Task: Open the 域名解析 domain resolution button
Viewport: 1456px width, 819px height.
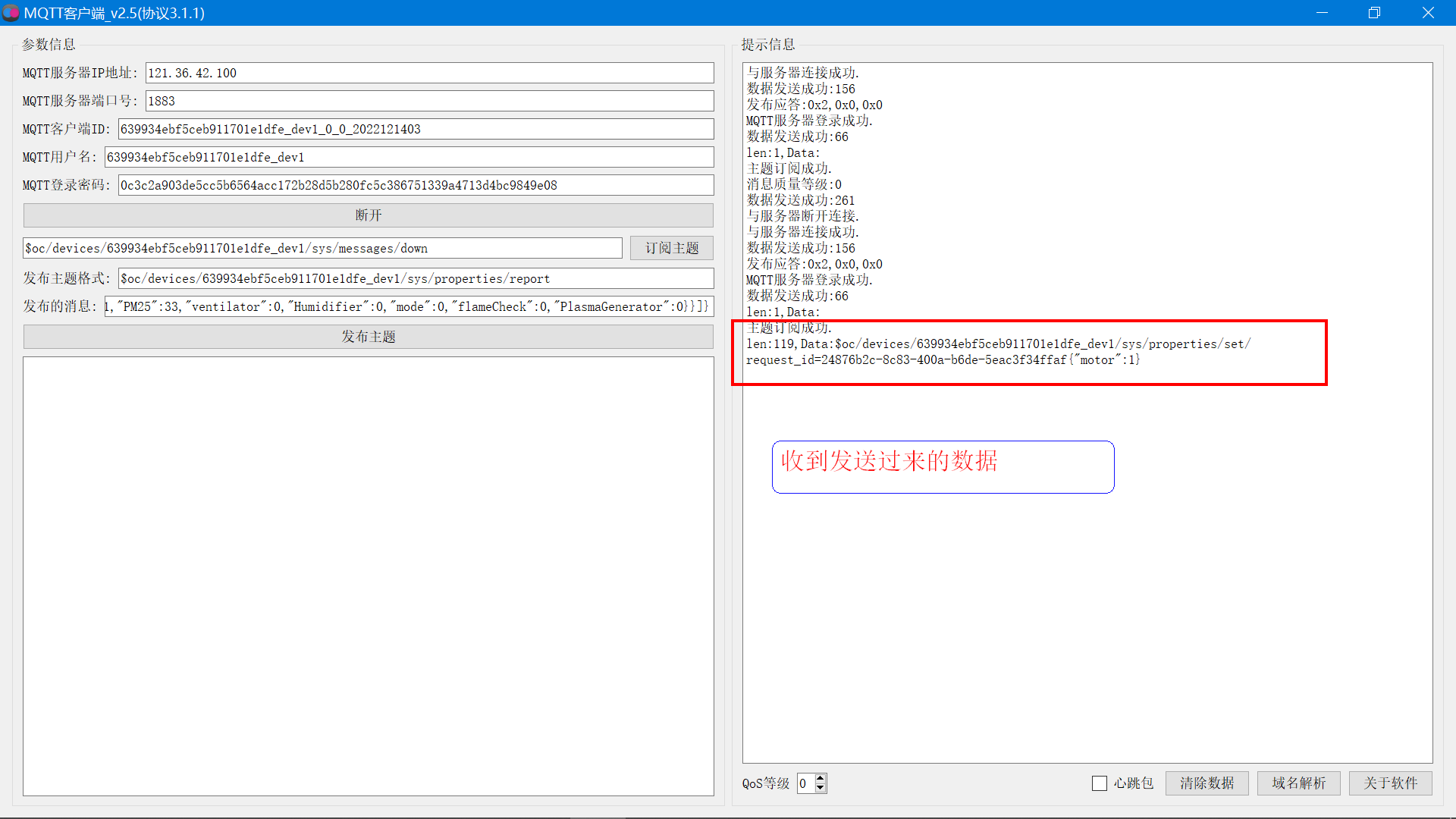Action: (1298, 783)
